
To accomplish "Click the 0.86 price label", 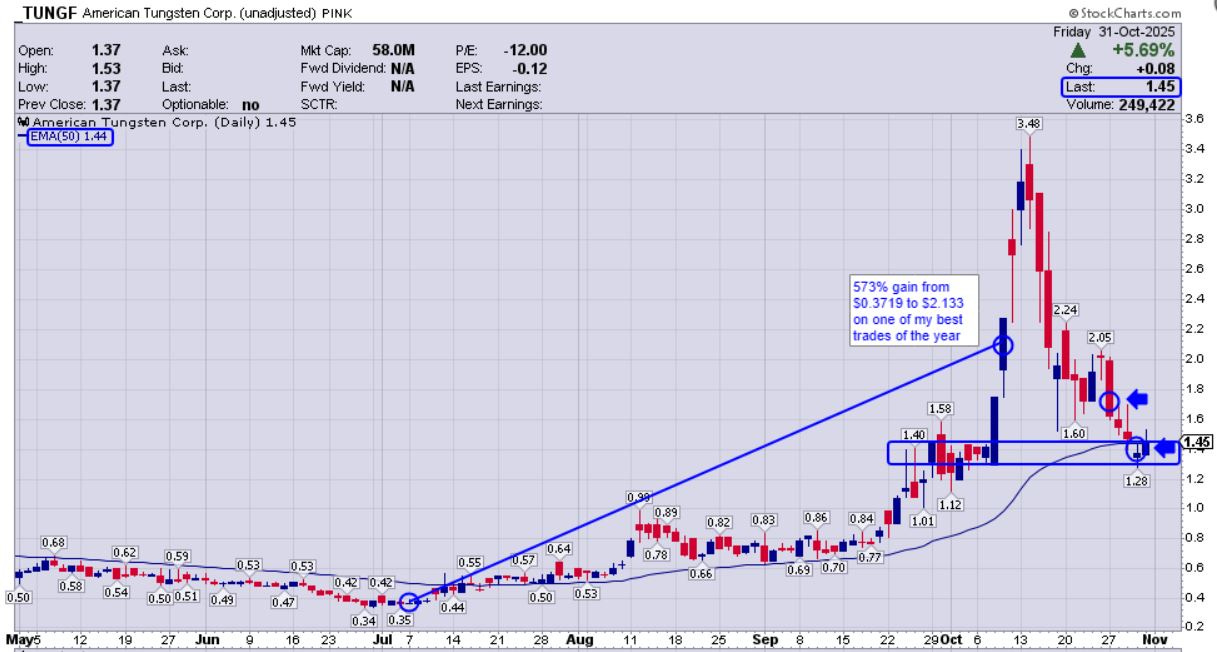I will click(x=819, y=517).
